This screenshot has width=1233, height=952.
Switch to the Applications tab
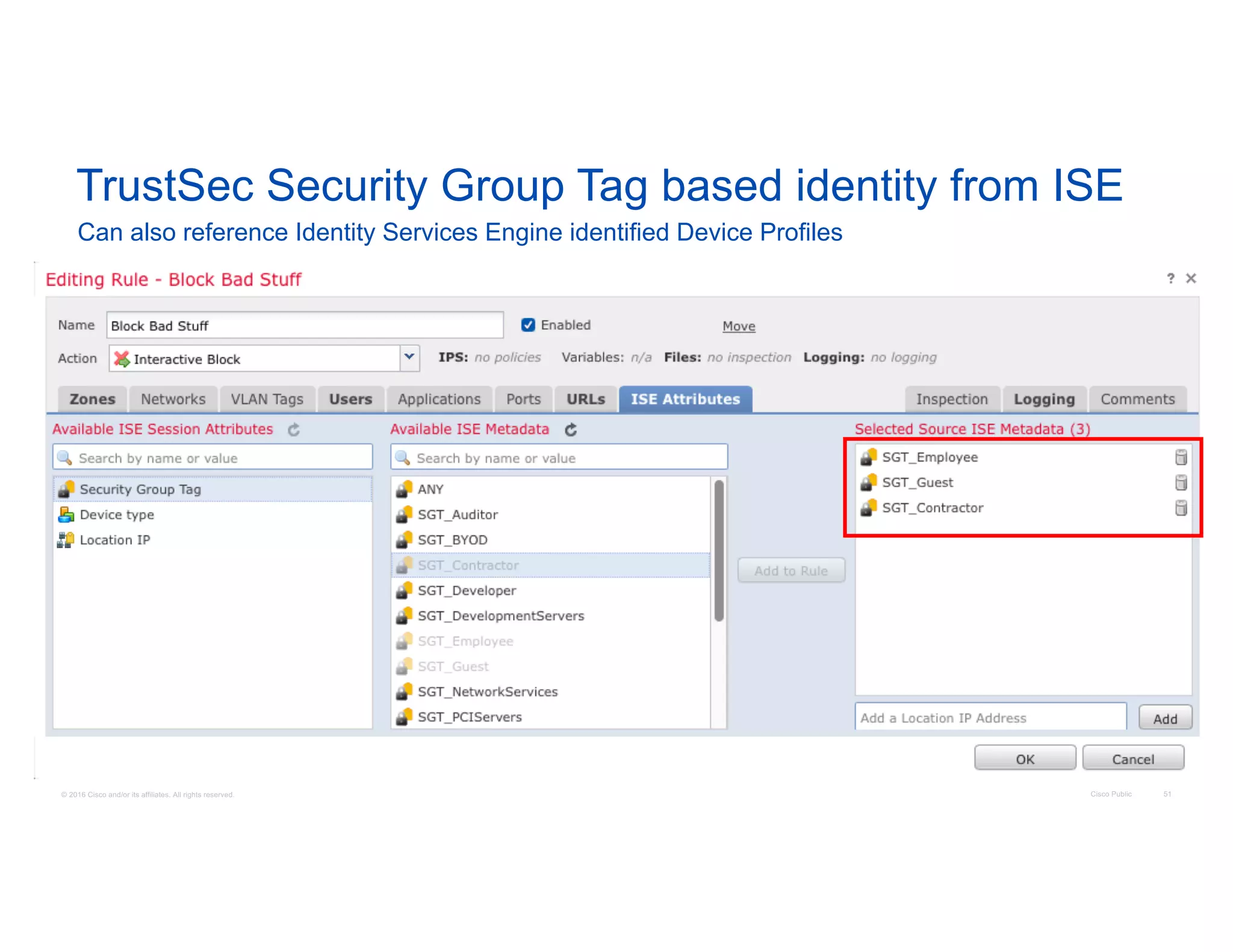pos(439,400)
